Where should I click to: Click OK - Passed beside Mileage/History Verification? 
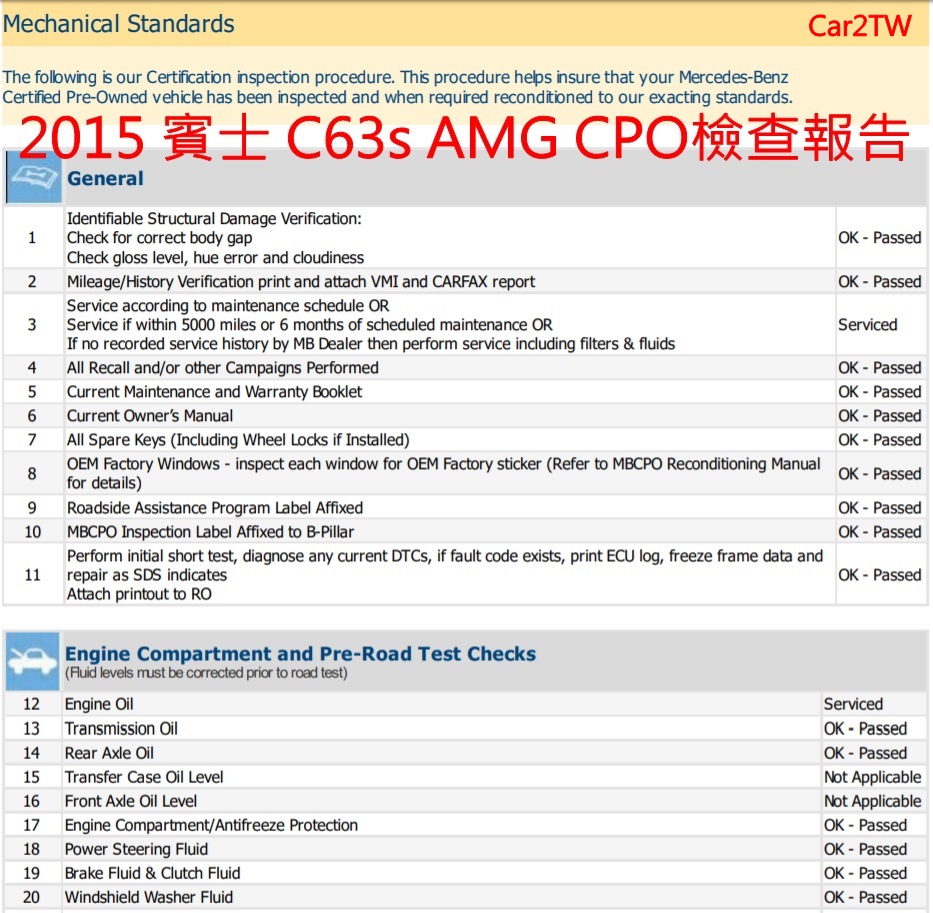point(879,282)
